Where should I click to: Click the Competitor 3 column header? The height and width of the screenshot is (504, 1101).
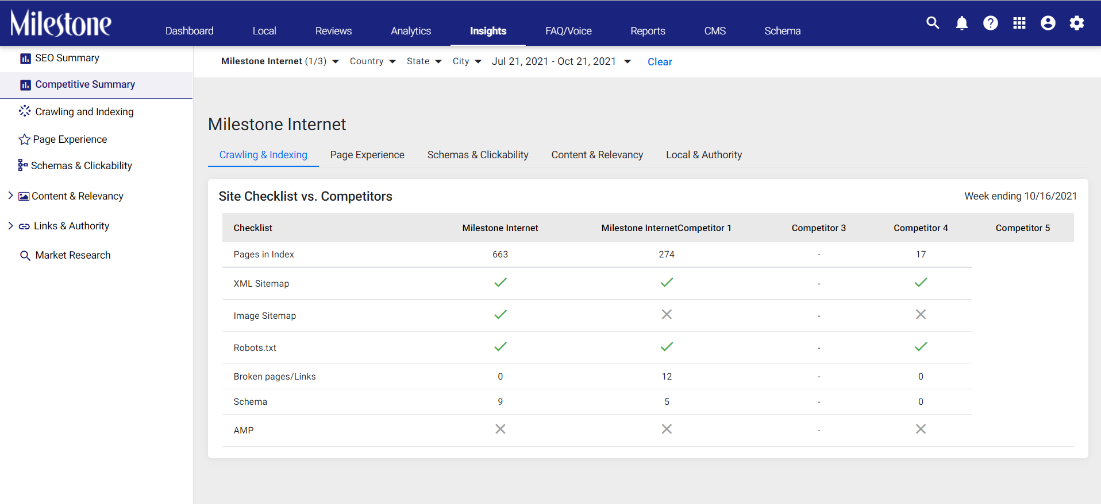point(819,228)
